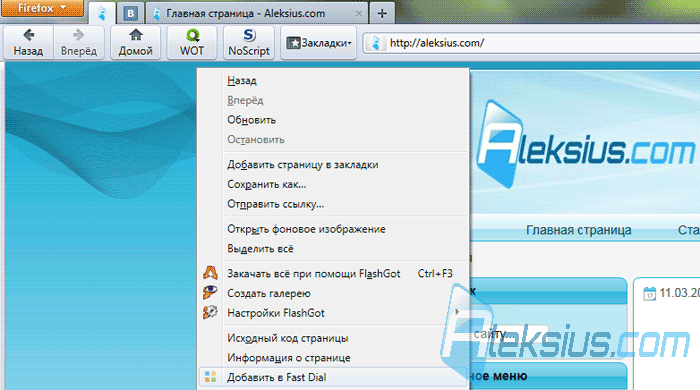
Task: Click the site favicon in address bar
Action: click(376, 43)
